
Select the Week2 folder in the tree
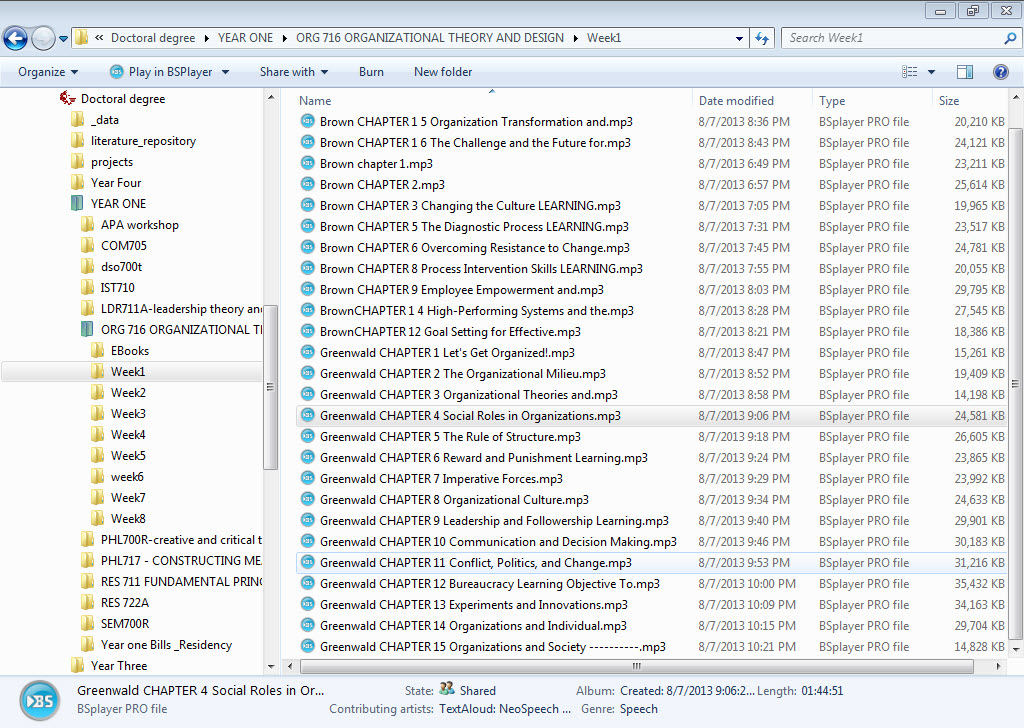pos(128,392)
